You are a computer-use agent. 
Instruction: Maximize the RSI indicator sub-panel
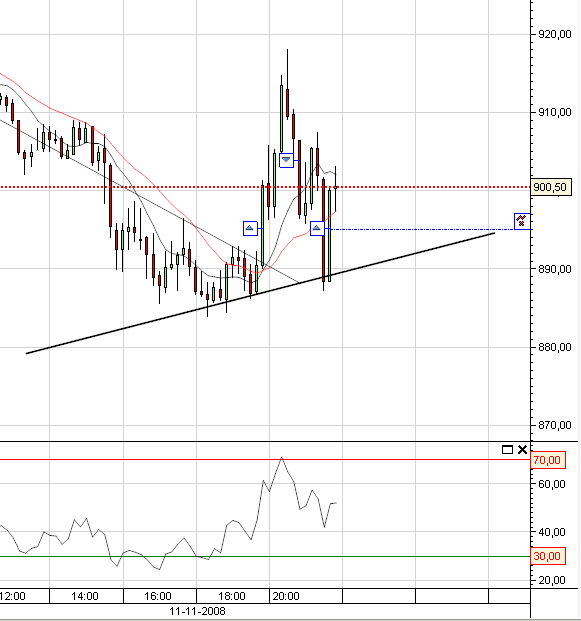point(507,450)
